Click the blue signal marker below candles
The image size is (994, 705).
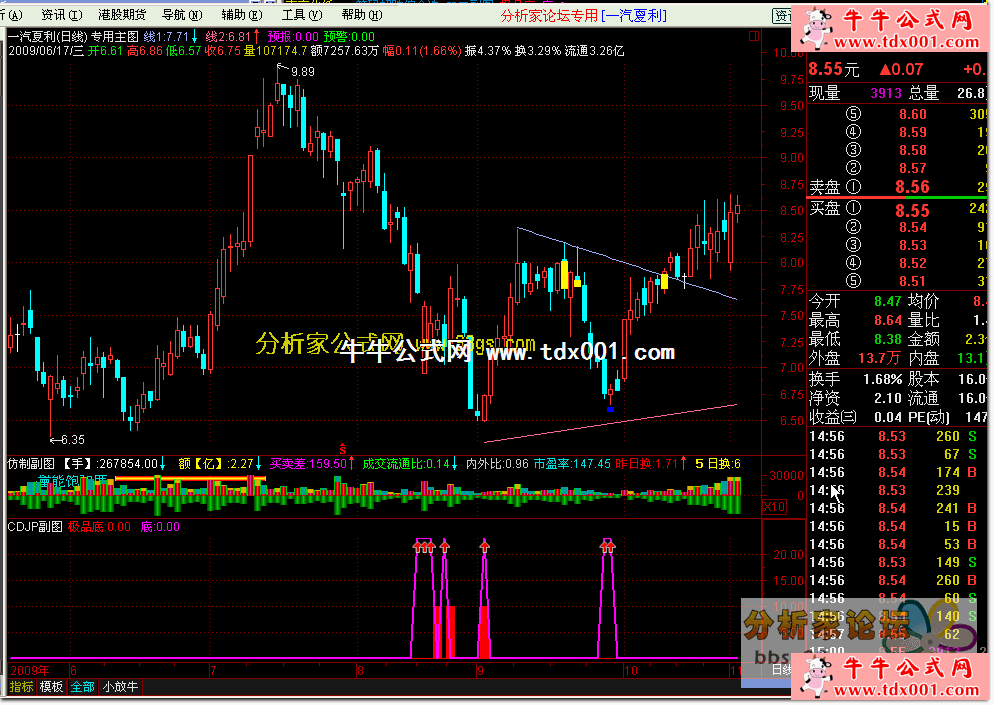click(610, 409)
